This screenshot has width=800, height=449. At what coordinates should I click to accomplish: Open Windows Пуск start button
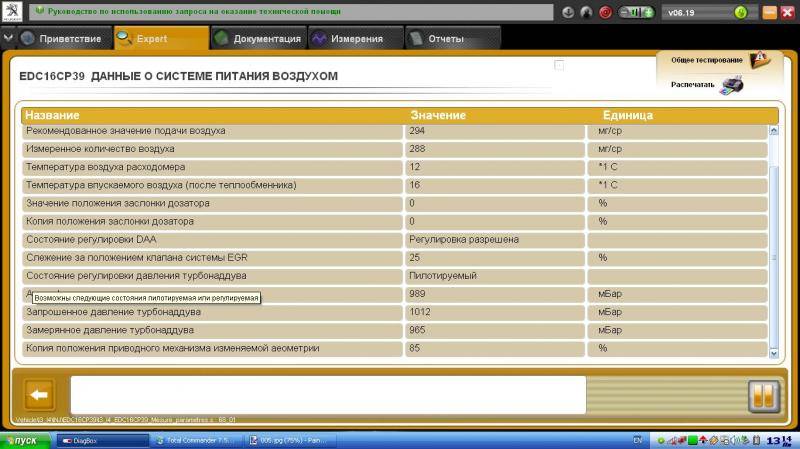point(22,440)
